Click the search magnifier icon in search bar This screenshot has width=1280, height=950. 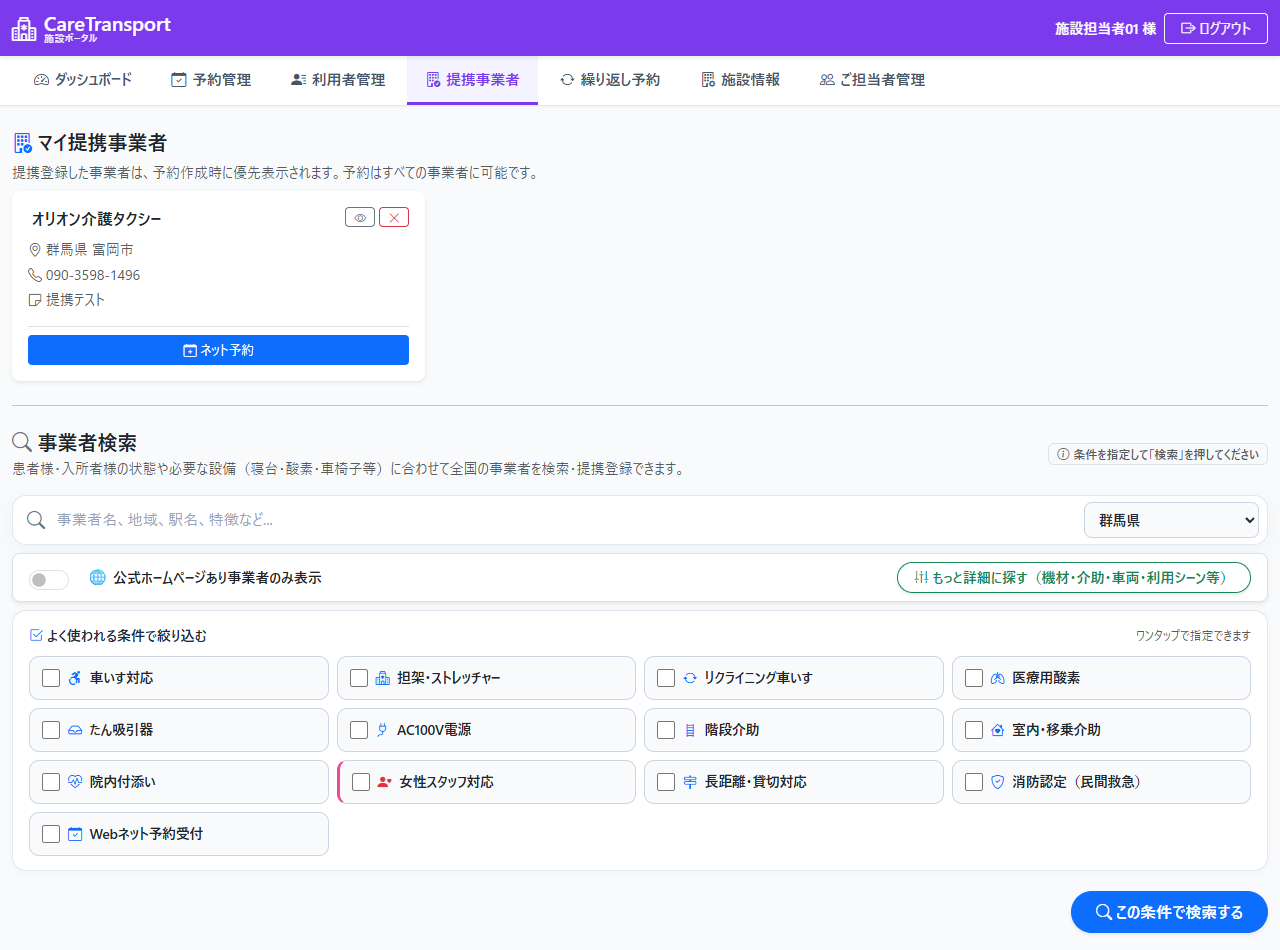36,520
